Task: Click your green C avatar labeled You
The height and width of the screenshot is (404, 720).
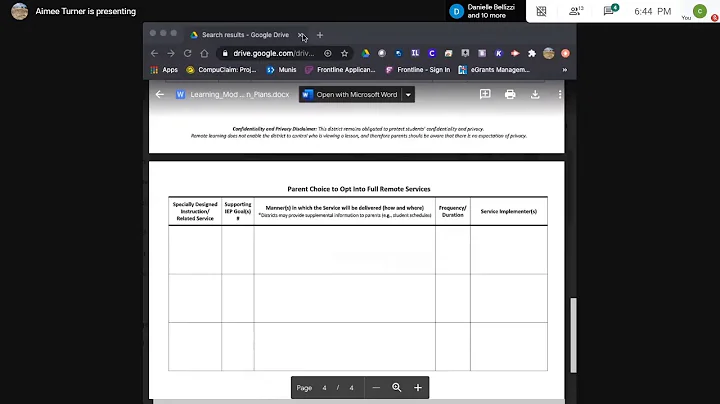Action: (700, 11)
